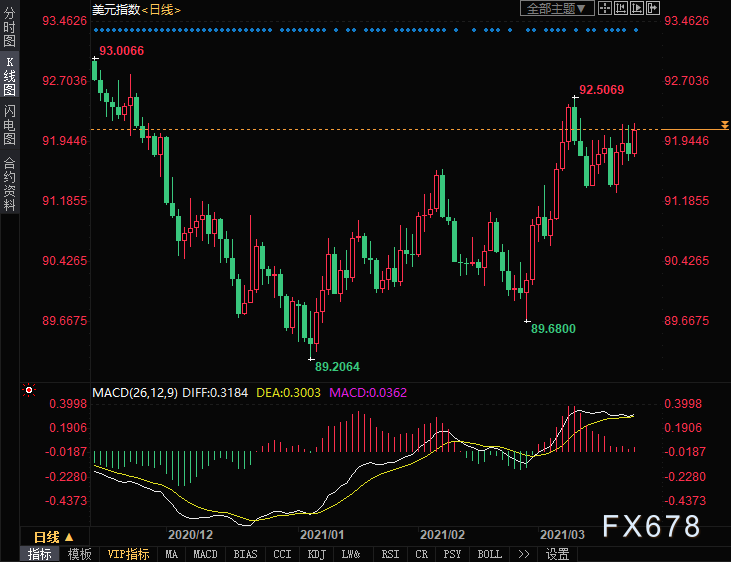Click the red sun icon beside MACD panel
This screenshot has width=731, height=562.
29,391
